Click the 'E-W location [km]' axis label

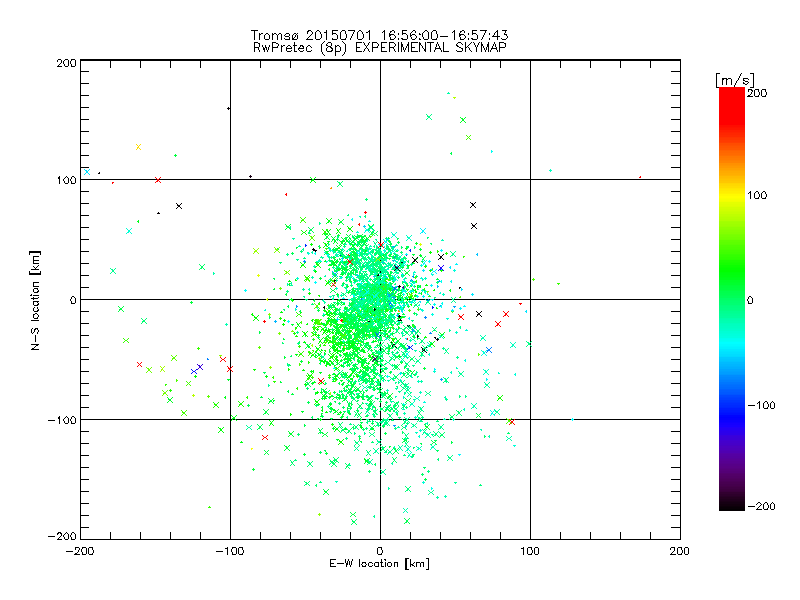click(x=379, y=564)
